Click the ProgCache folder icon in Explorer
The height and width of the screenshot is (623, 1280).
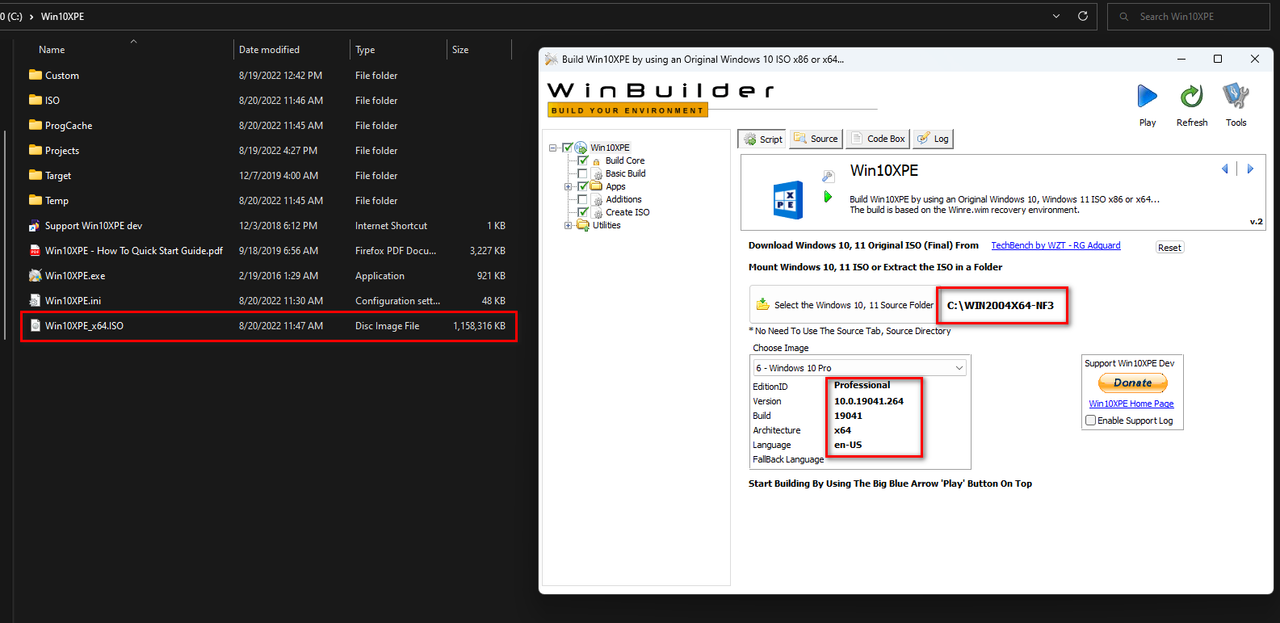pyautogui.click(x=35, y=125)
